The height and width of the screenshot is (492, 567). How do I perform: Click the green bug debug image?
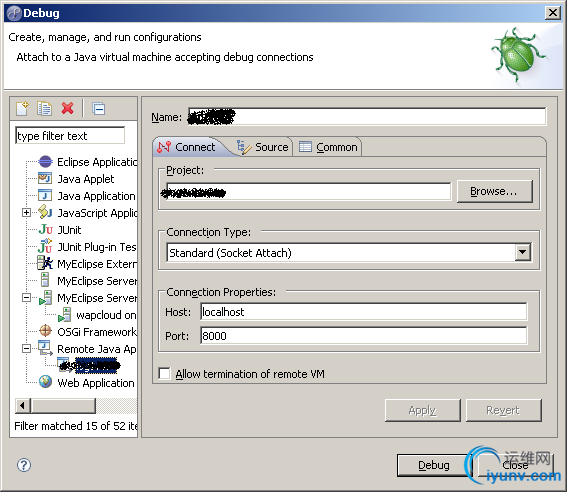click(x=518, y=54)
